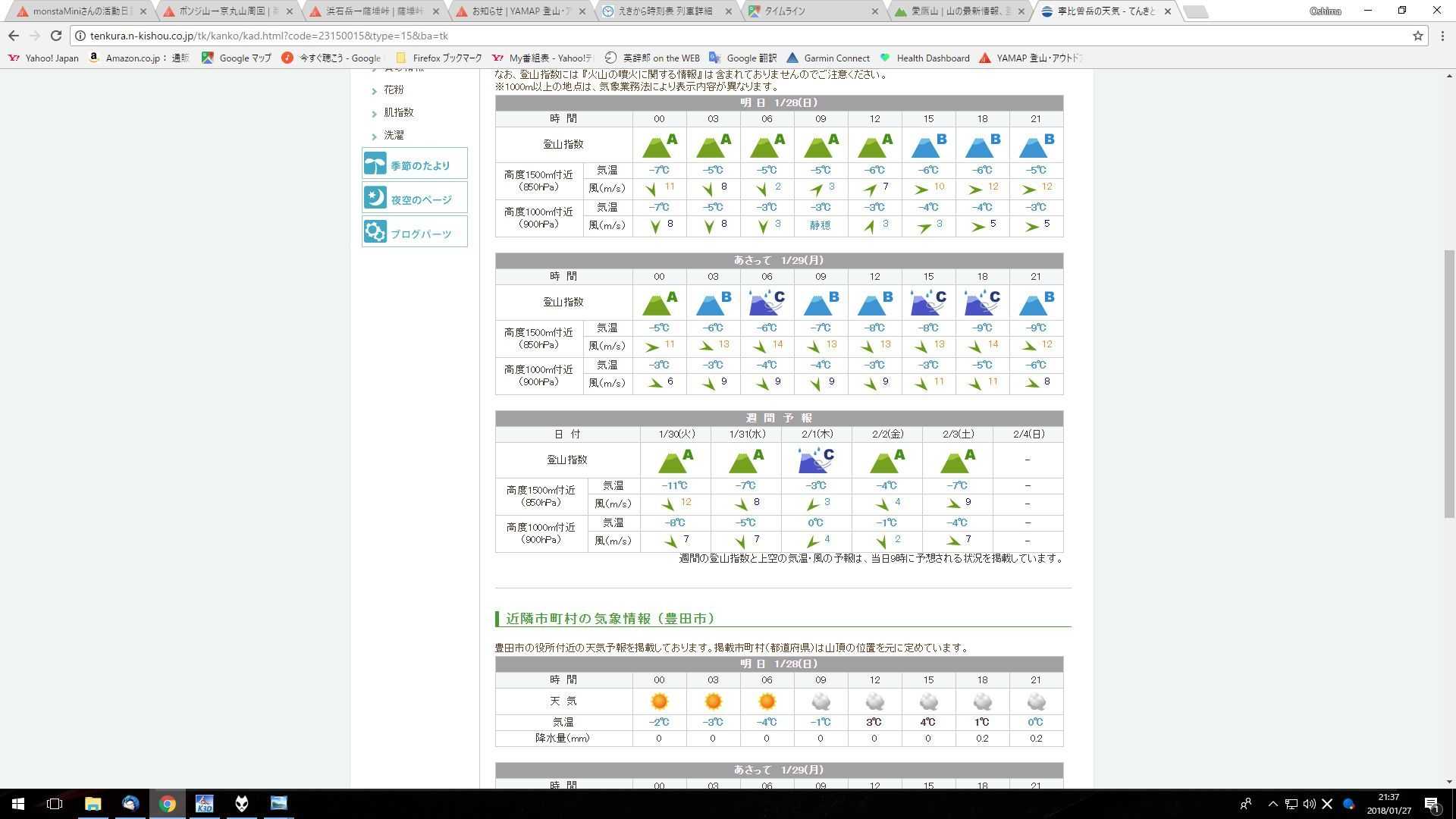Open Google マップ bookmark
Screen dimensions: 1456x819
point(236,58)
